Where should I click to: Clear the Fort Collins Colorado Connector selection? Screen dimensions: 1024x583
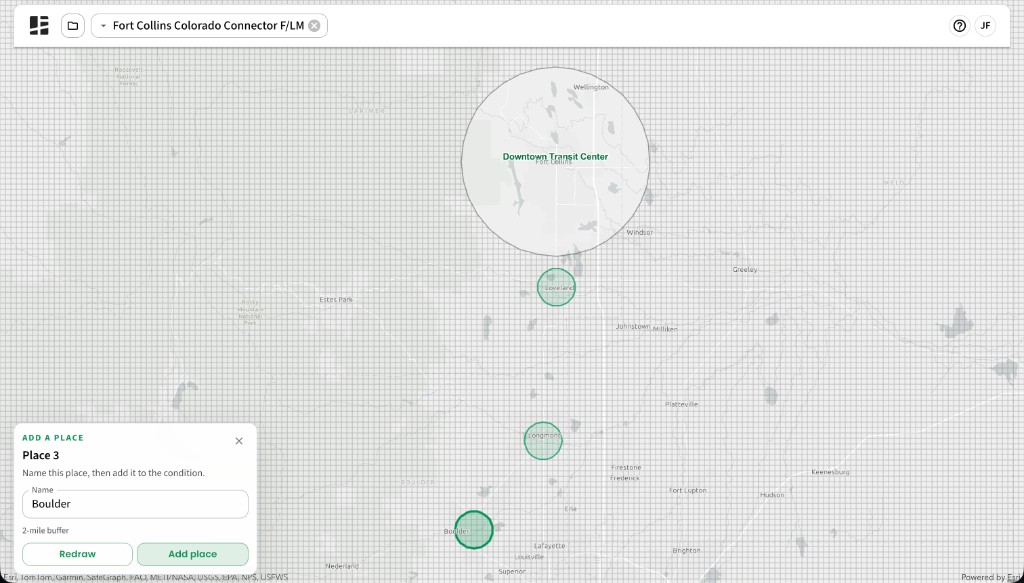(314, 25)
